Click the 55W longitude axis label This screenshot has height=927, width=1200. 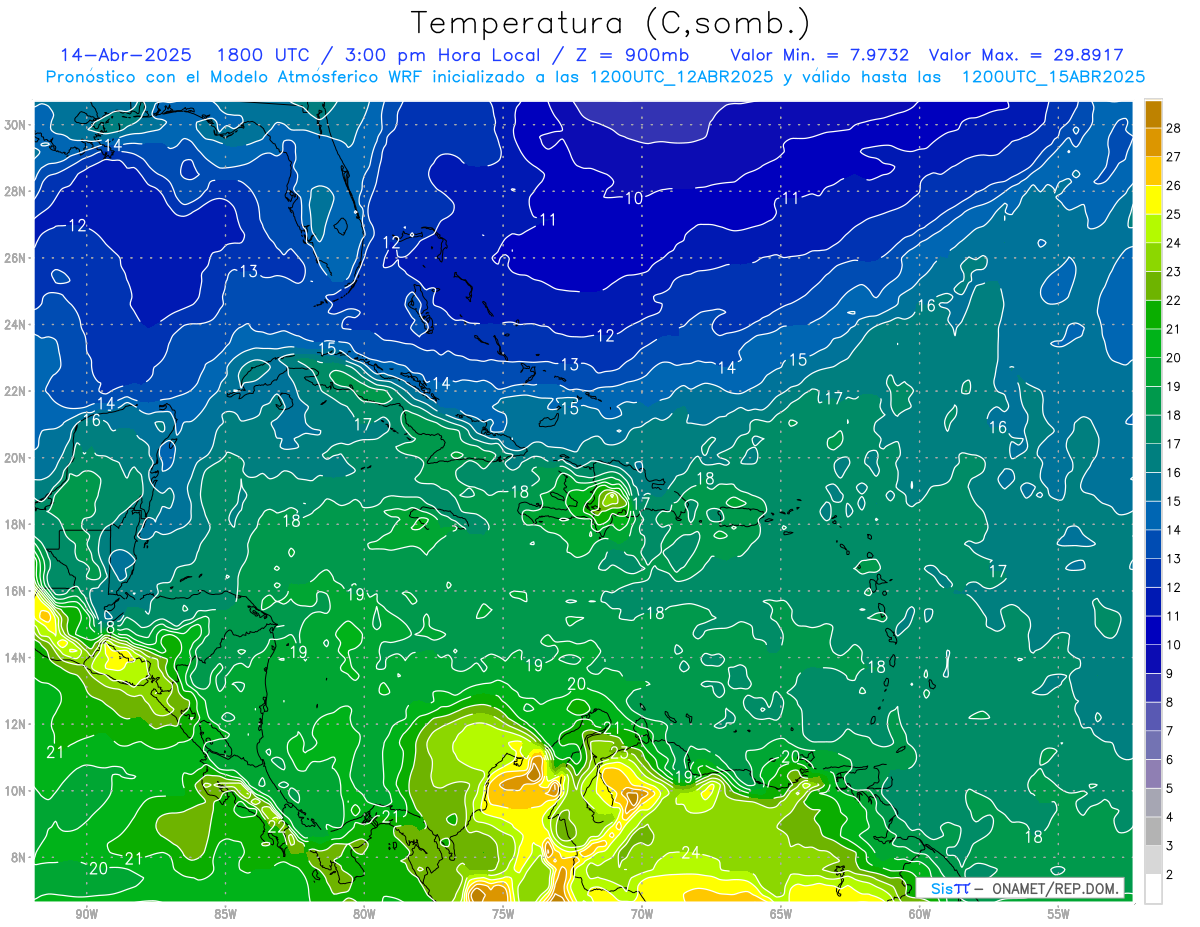(x=1059, y=914)
